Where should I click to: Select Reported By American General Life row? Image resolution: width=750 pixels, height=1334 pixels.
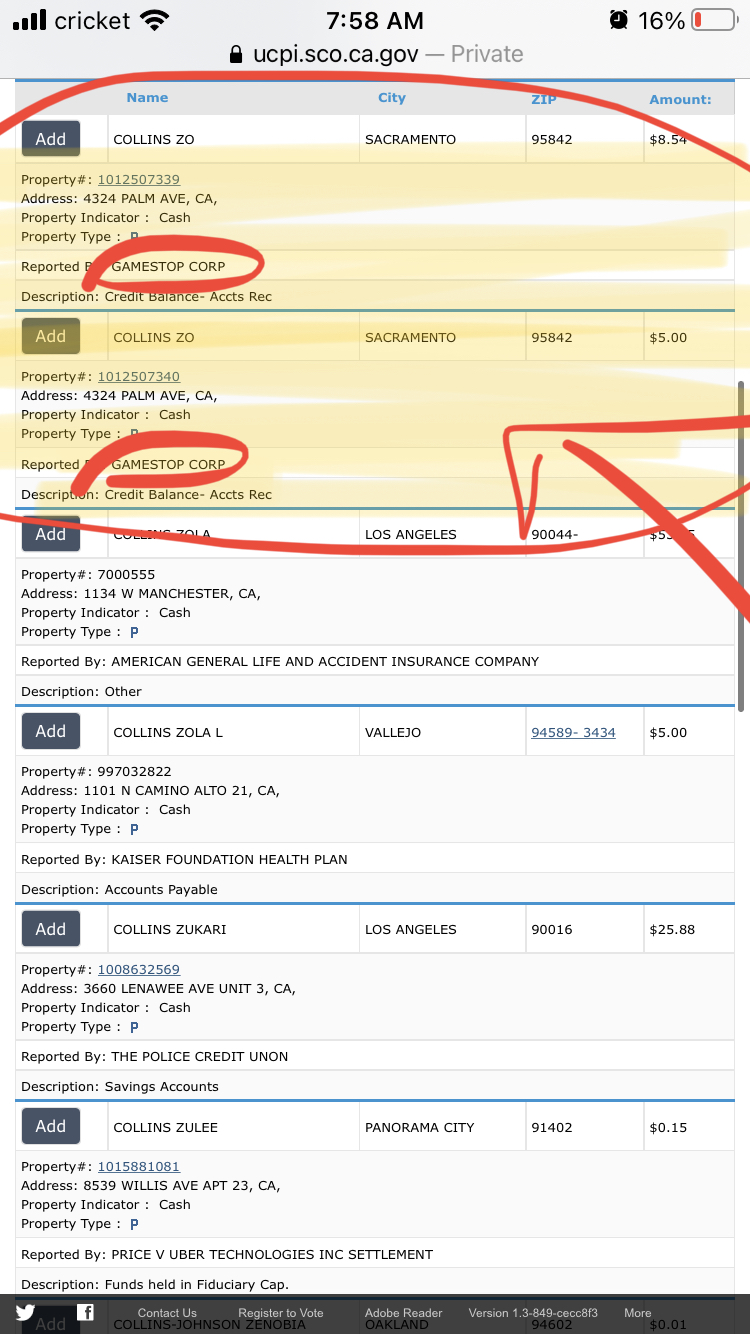click(375, 662)
